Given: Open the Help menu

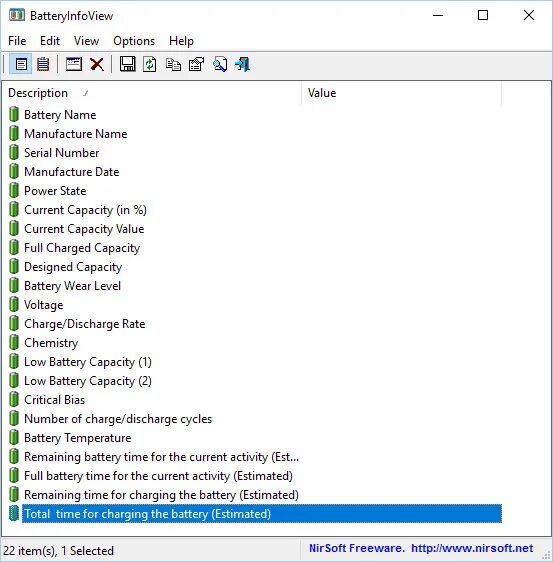Looking at the screenshot, I should pyautogui.click(x=181, y=41).
